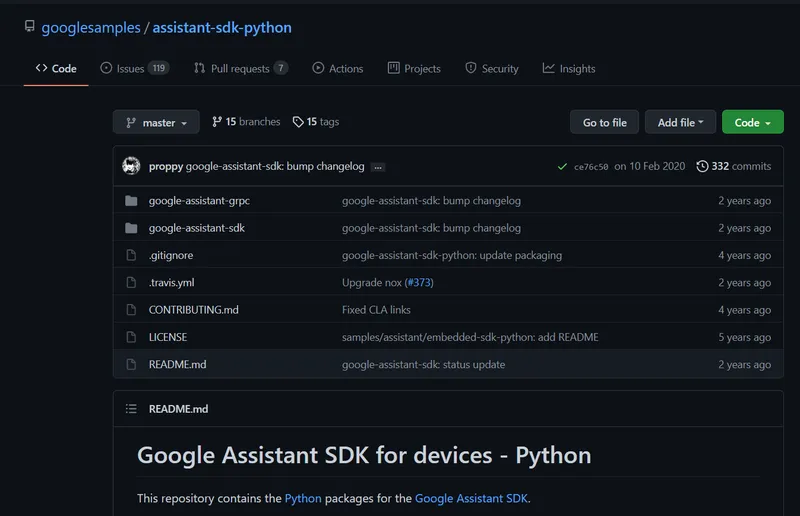Viewport: 800px width, 516px height.
Task: Open the .gitignore file
Action: click(171, 255)
